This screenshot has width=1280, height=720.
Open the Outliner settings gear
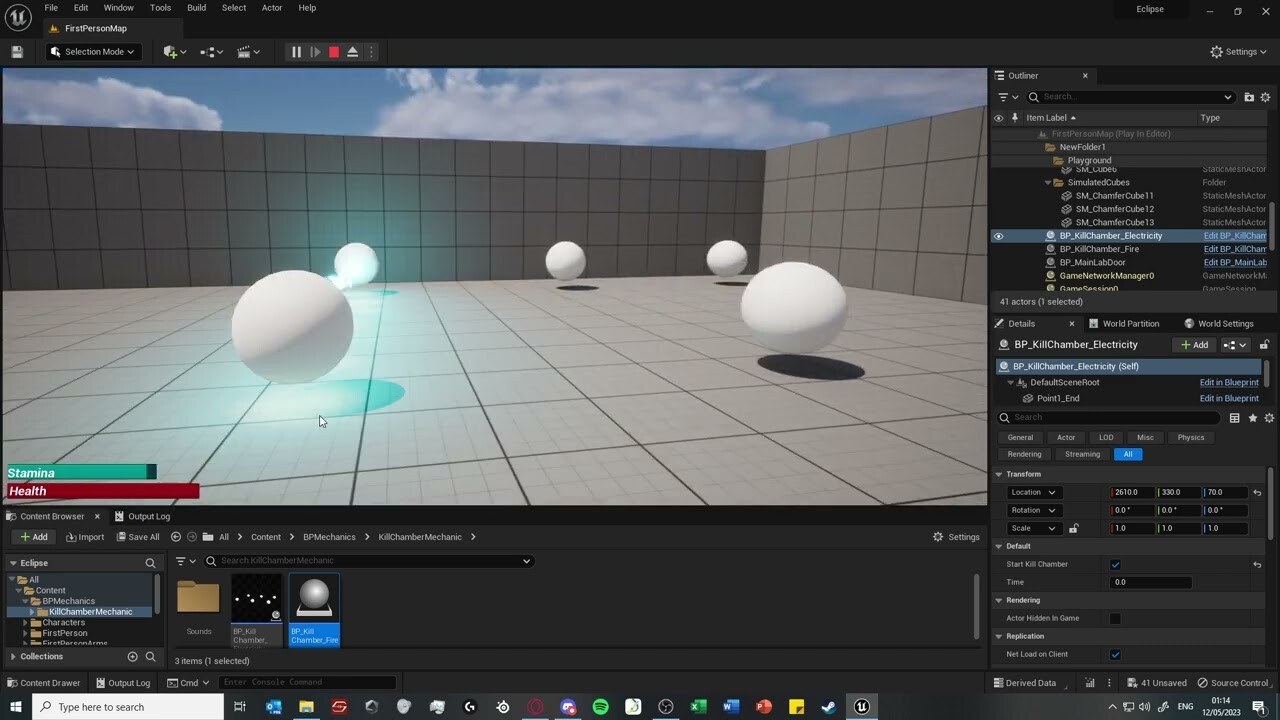(x=1266, y=97)
